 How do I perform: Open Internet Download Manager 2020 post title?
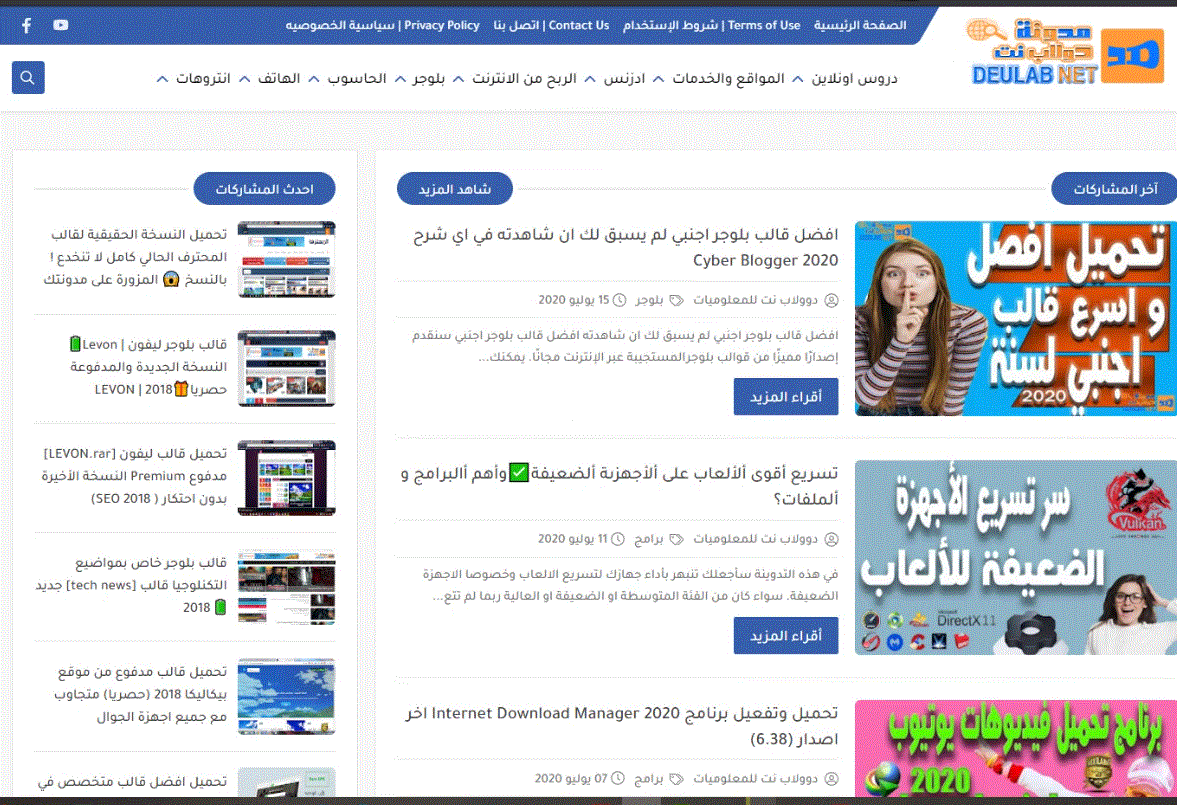[622, 725]
